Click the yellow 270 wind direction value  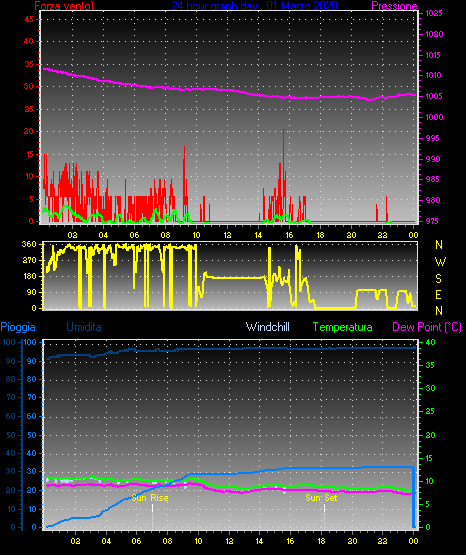coord(29,261)
